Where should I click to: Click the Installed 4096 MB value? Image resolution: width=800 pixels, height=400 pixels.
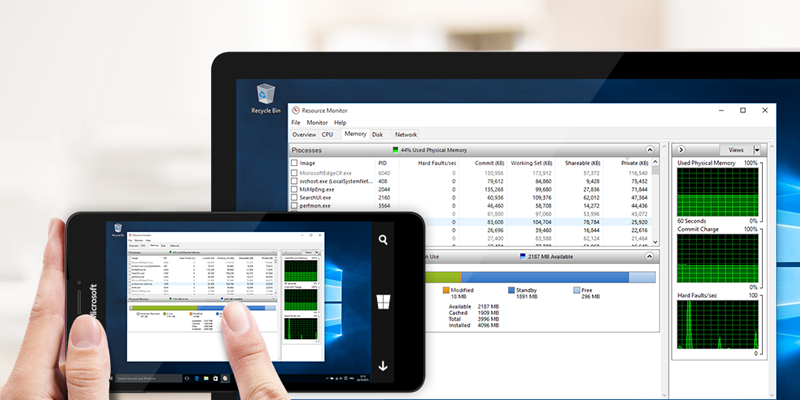[x=488, y=325]
